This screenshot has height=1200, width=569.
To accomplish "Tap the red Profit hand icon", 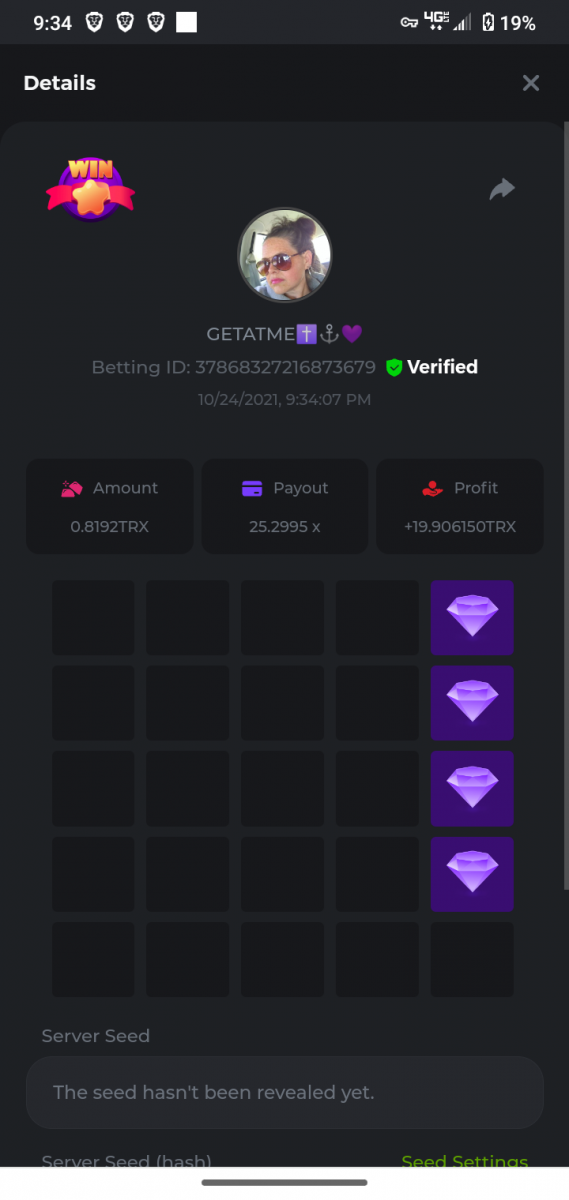I will pyautogui.click(x=432, y=488).
